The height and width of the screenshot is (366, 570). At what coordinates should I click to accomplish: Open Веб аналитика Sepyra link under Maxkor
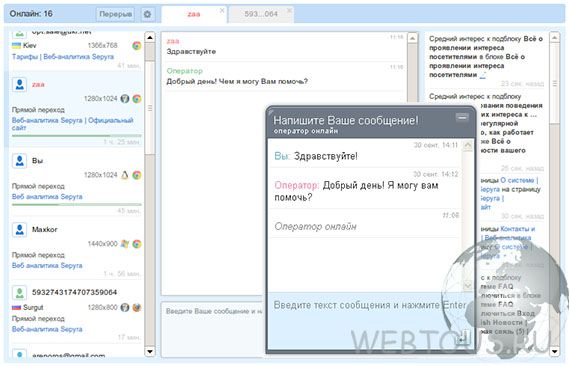(x=47, y=265)
